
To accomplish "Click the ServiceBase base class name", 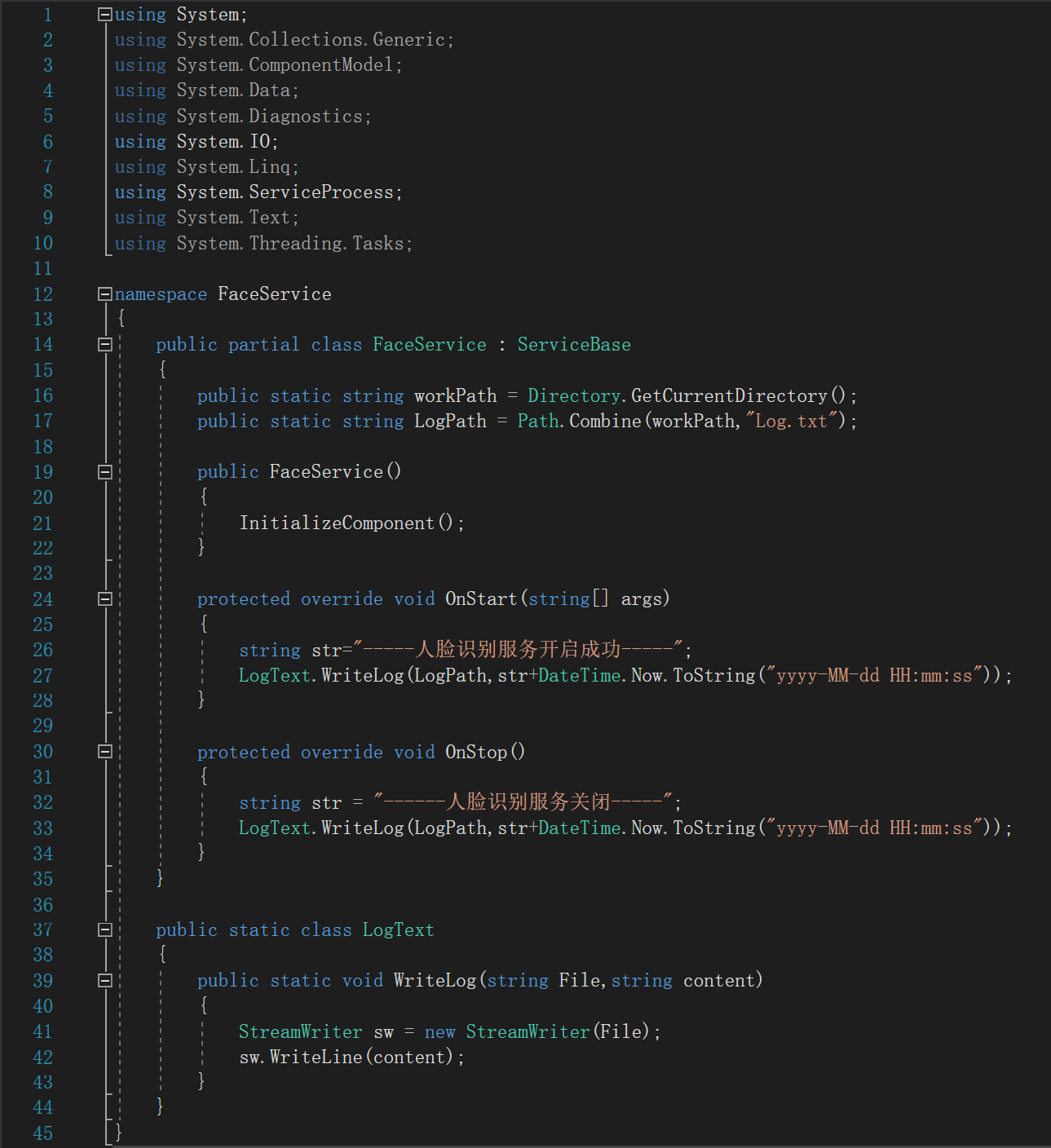I will point(574,344).
